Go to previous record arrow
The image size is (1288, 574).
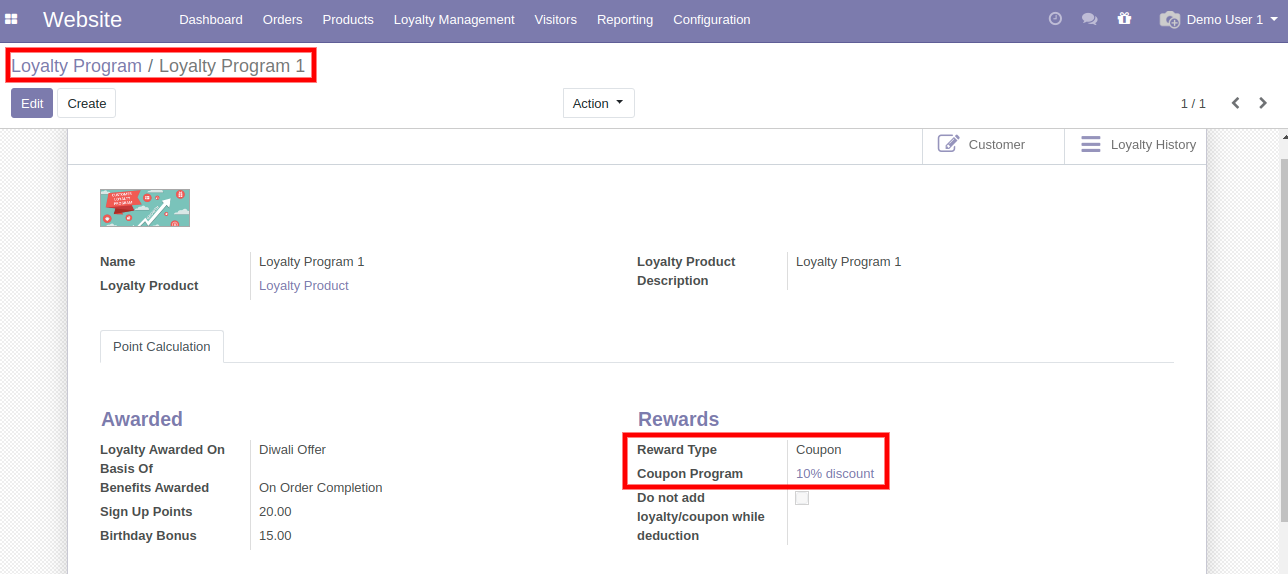click(1236, 103)
